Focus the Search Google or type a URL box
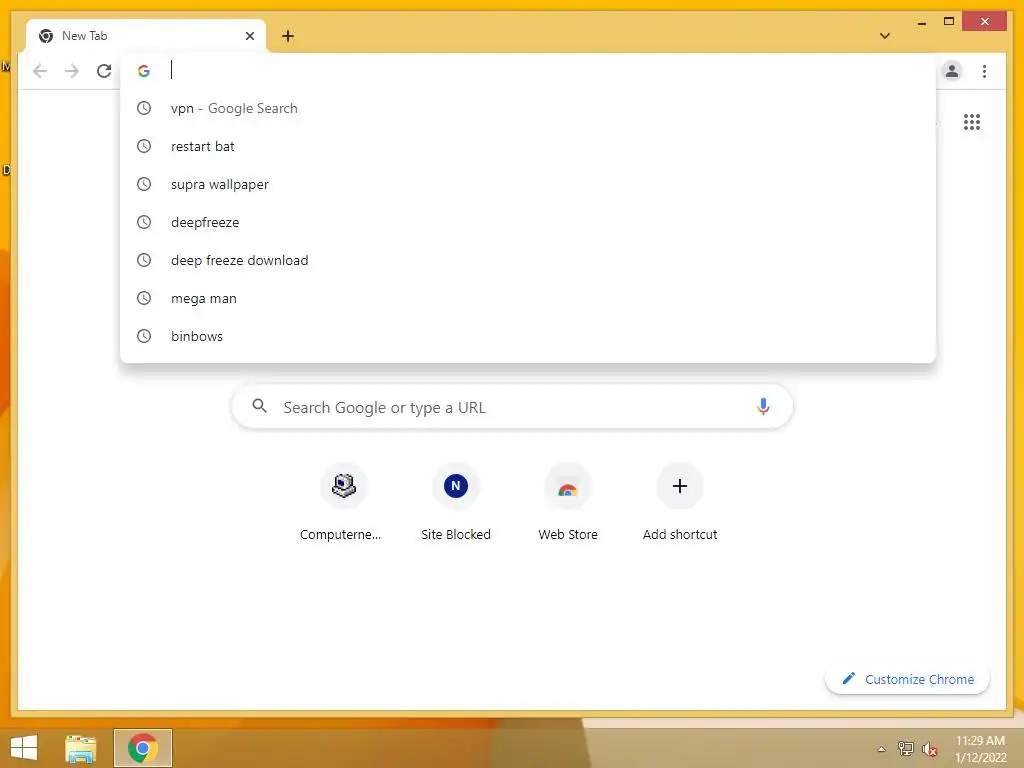Screen dimensions: 1024x768 click(512, 407)
